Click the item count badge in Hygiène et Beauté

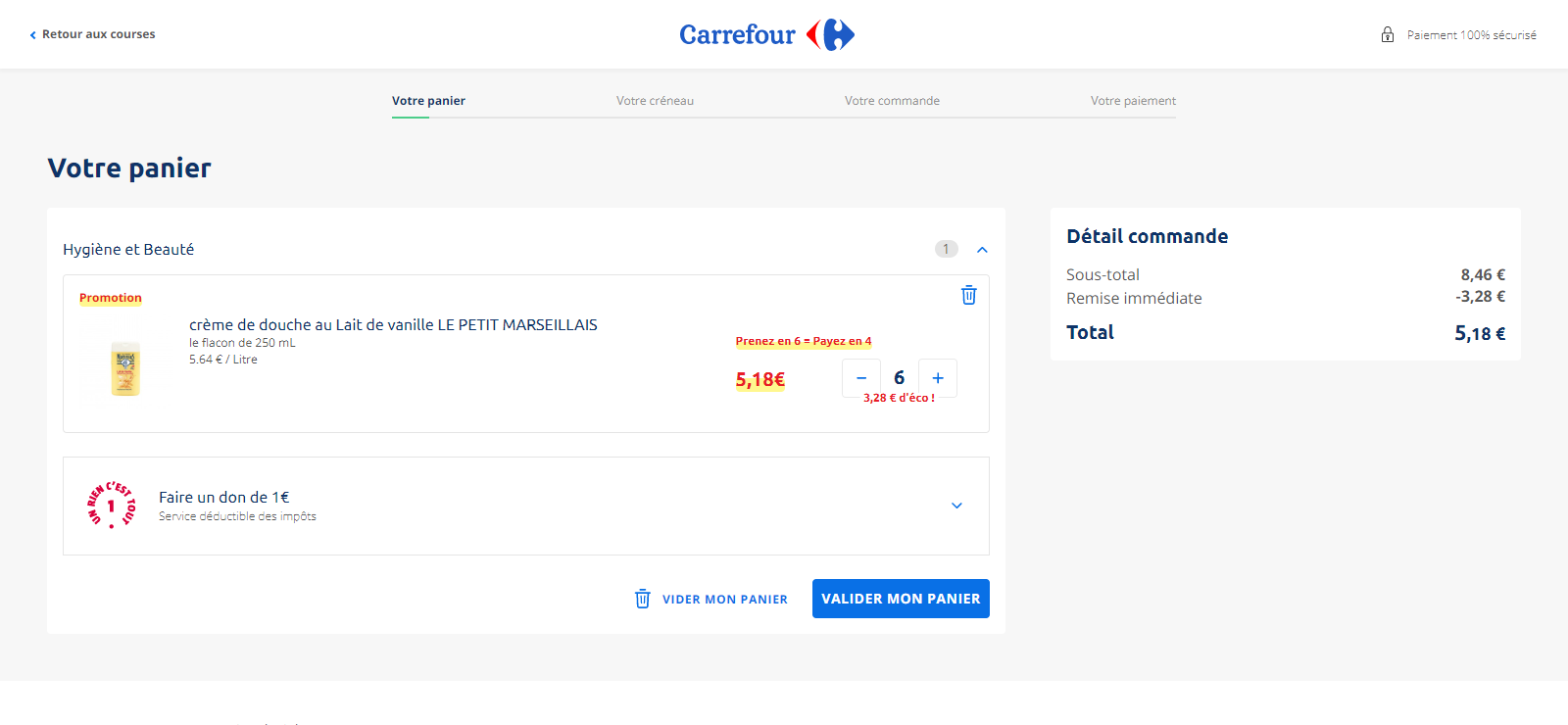[x=946, y=249]
